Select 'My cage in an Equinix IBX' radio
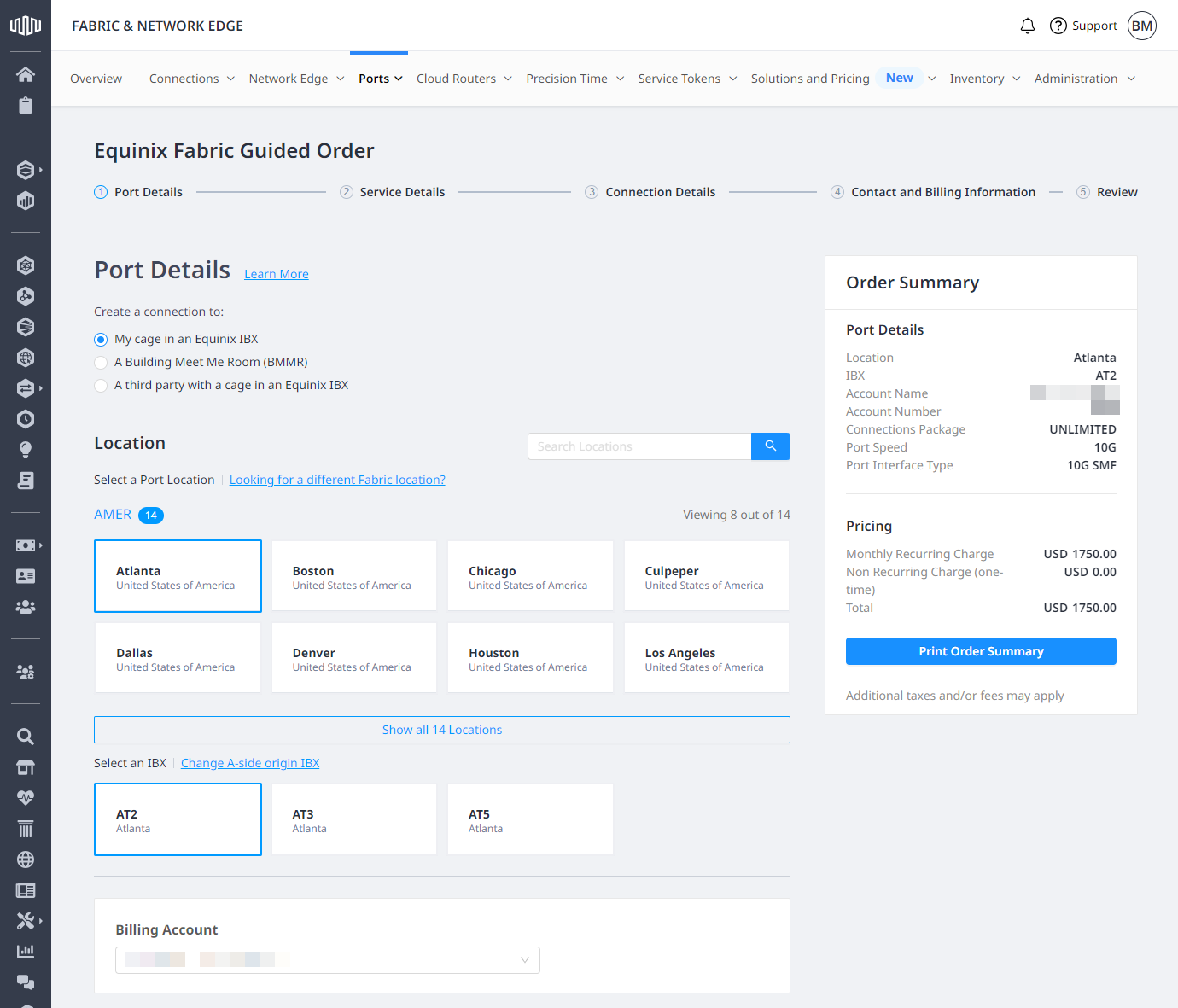This screenshot has width=1178, height=1008. click(101, 340)
